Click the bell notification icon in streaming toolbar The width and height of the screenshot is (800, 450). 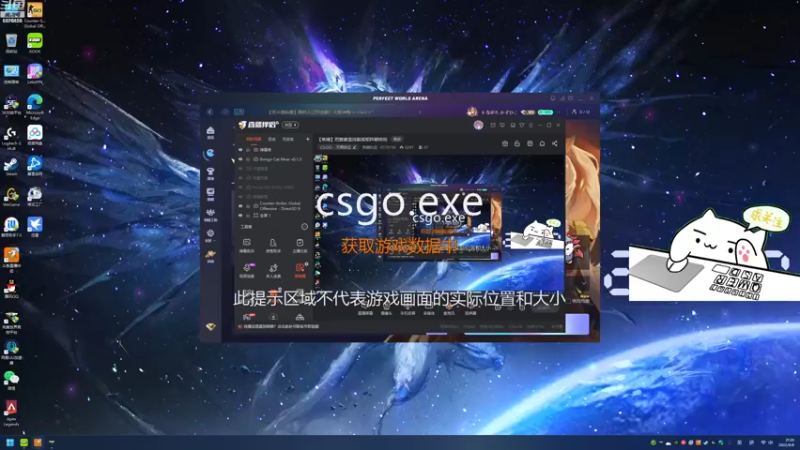(x=542, y=144)
